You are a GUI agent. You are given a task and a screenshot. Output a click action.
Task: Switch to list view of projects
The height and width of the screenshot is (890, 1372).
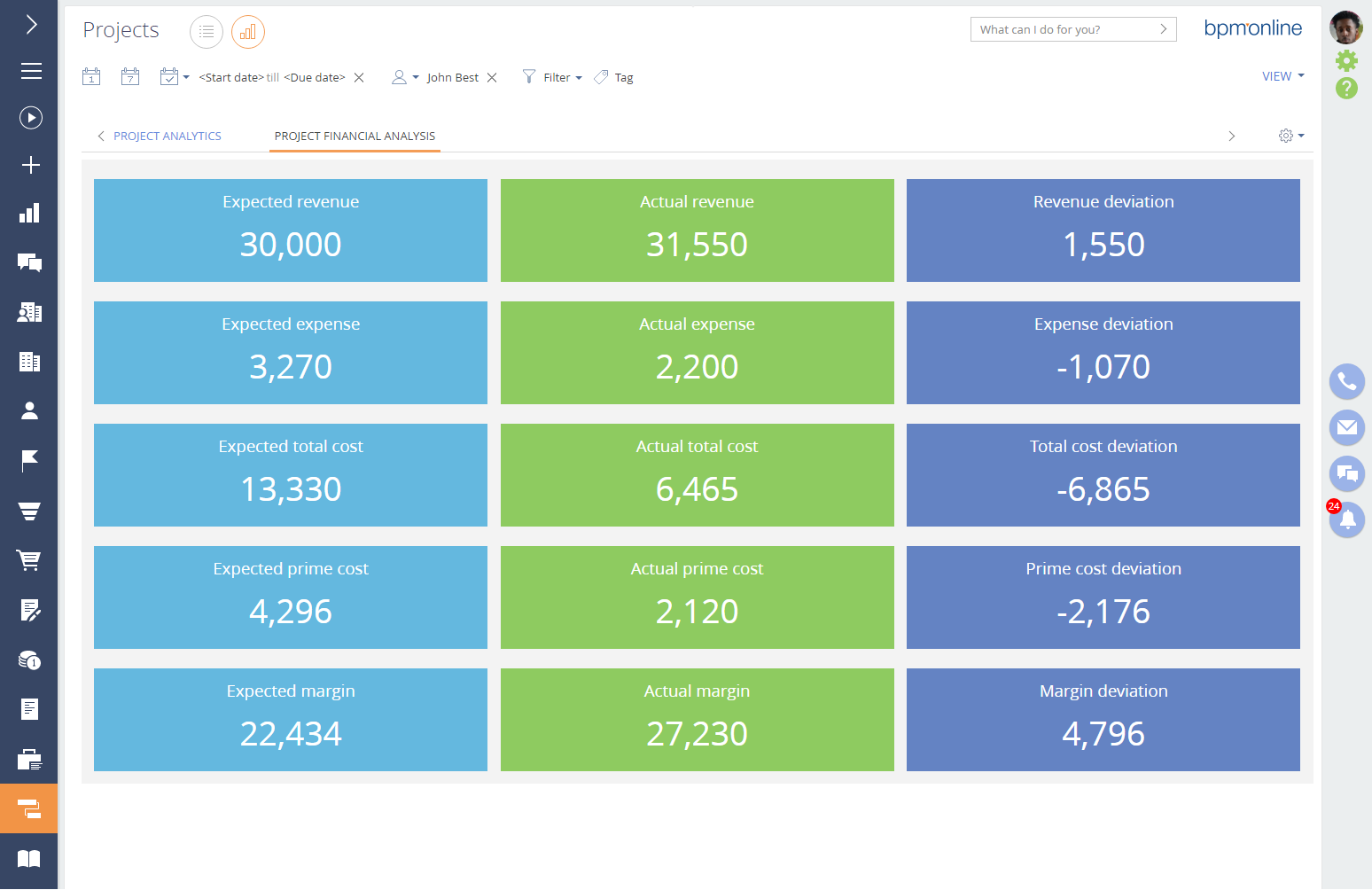(x=206, y=32)
